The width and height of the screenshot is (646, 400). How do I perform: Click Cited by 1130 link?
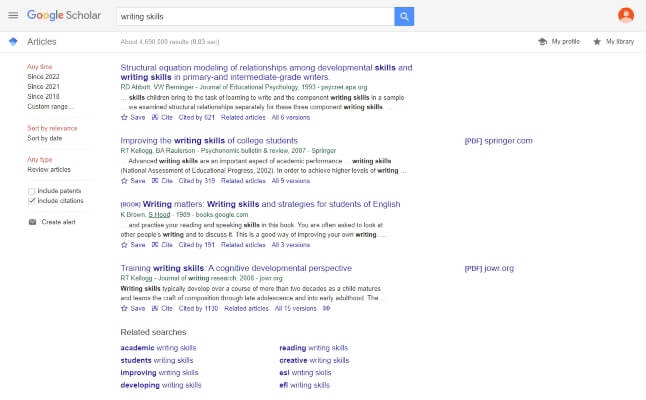198,309
